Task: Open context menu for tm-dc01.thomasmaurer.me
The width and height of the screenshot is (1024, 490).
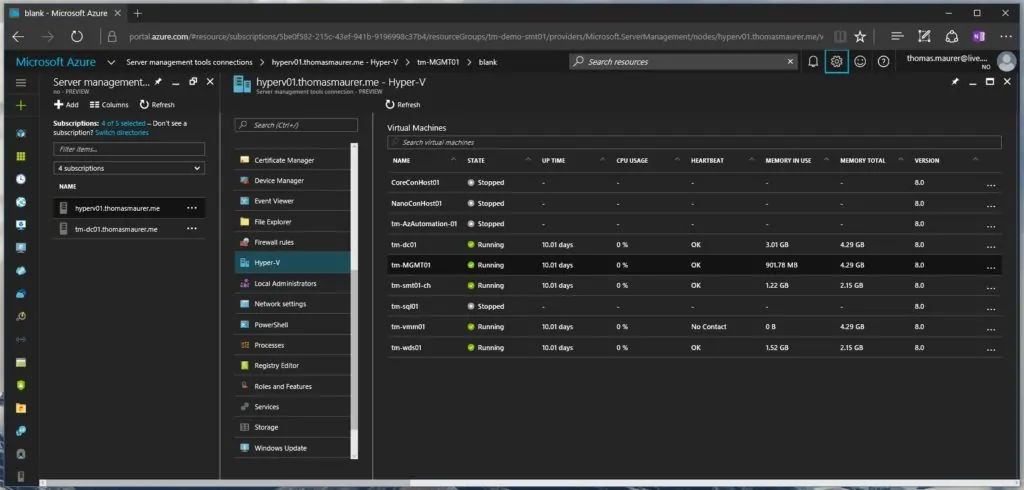Action: point(191,229)
